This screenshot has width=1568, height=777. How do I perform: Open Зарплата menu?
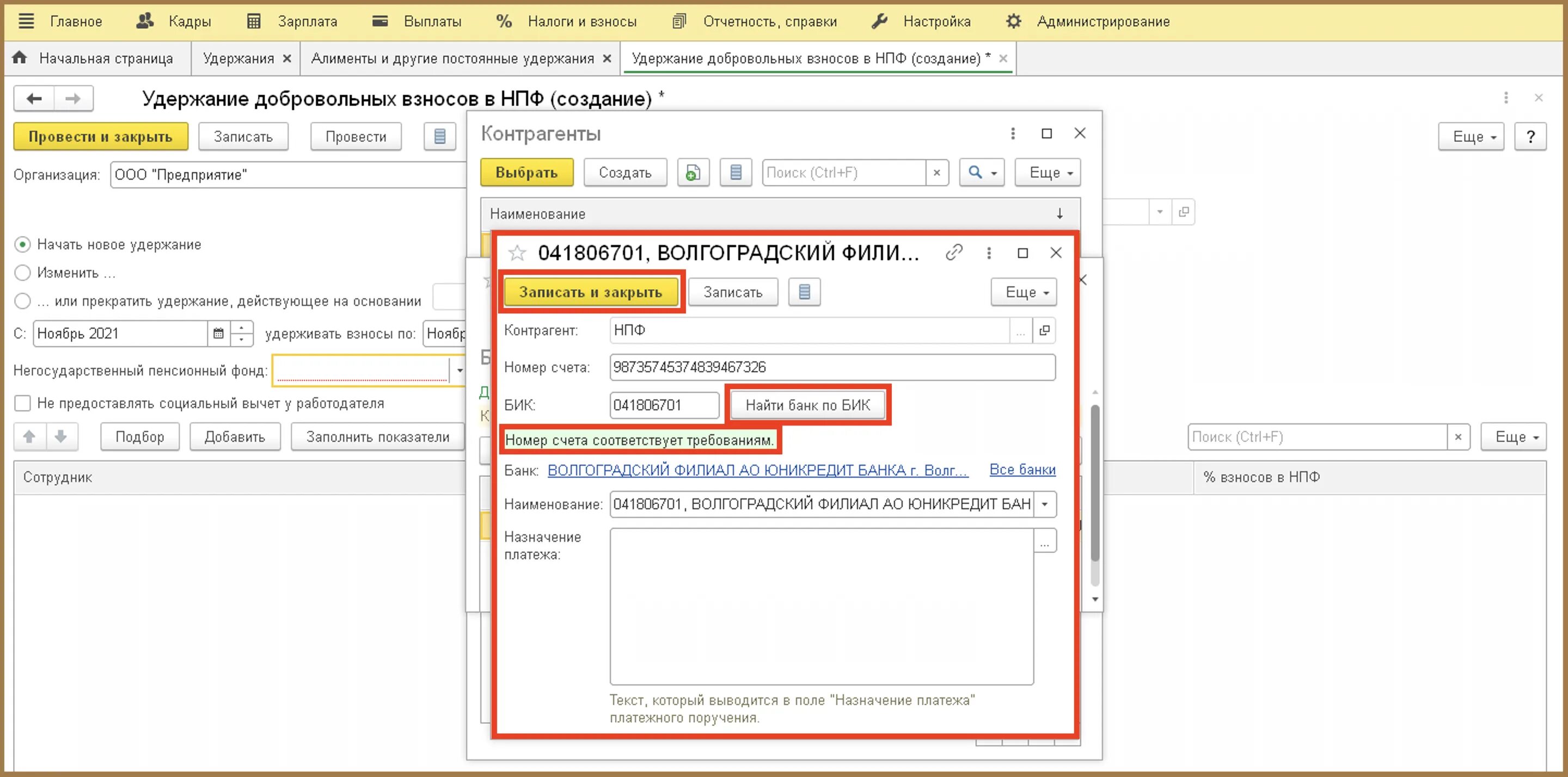coord(292,21)
